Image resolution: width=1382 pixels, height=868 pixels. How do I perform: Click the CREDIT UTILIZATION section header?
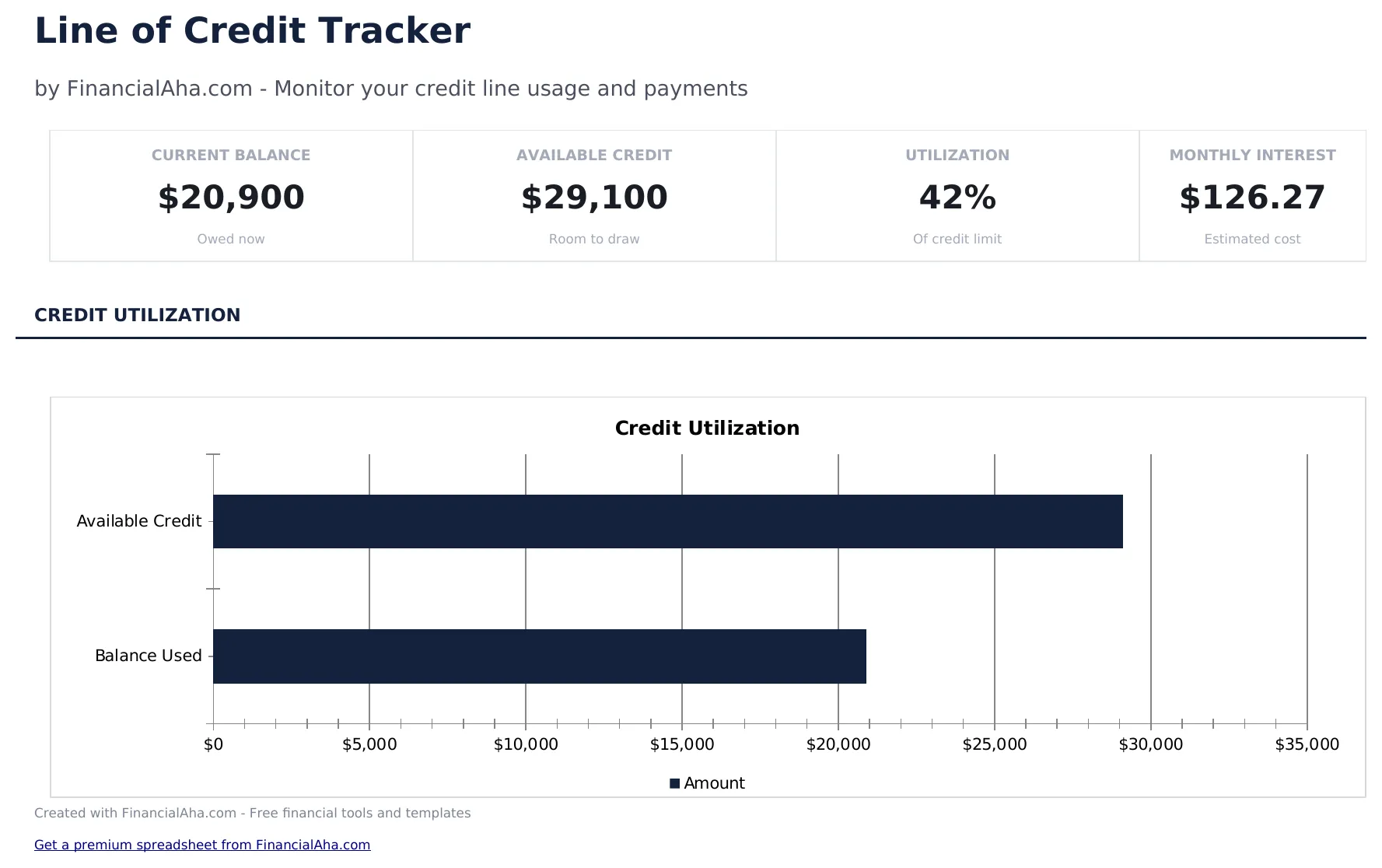[138, 315]
